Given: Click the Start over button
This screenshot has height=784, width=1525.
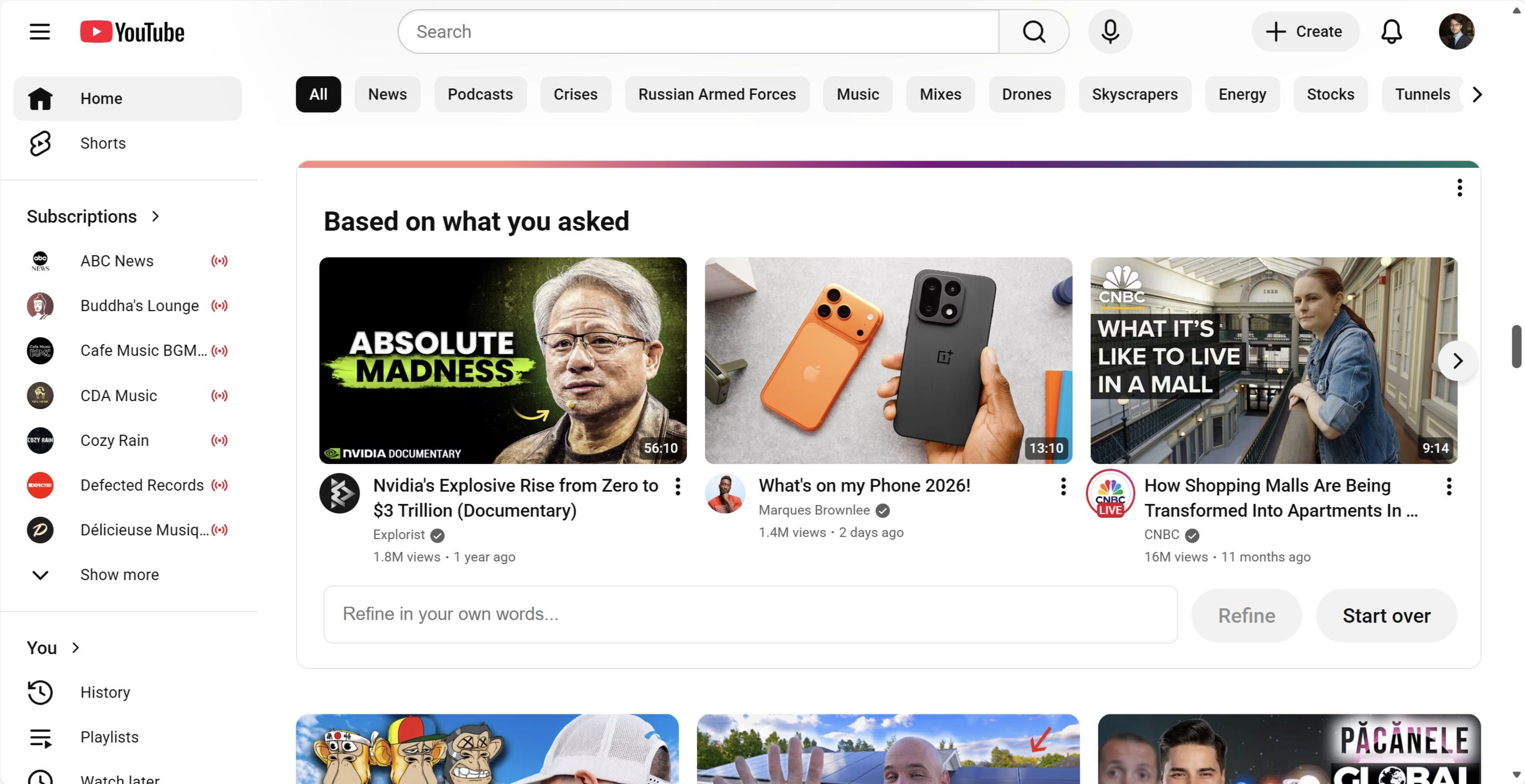Looking at the screenshot, I should [1386, 615].
